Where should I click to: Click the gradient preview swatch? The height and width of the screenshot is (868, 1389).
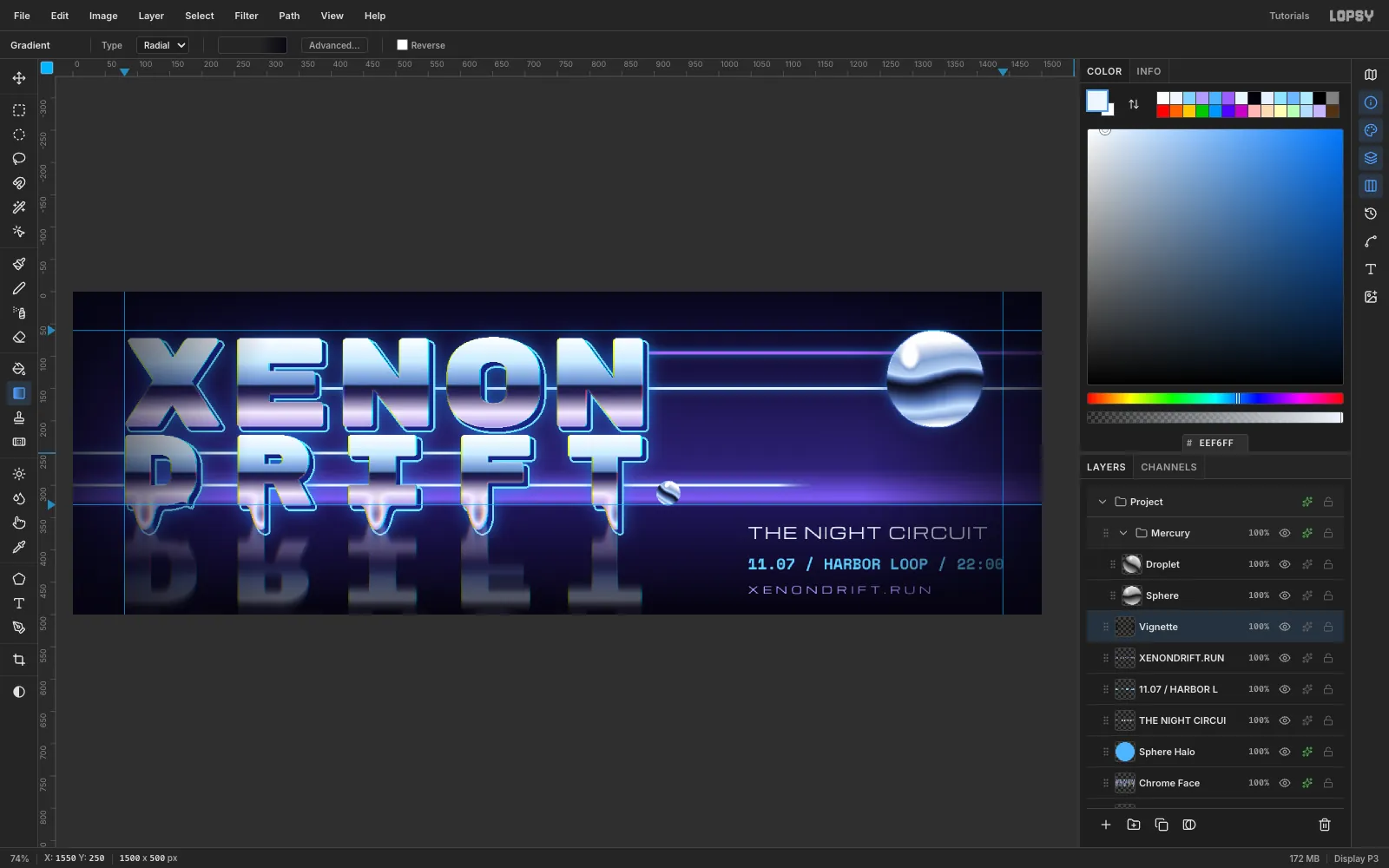(253, 45)
